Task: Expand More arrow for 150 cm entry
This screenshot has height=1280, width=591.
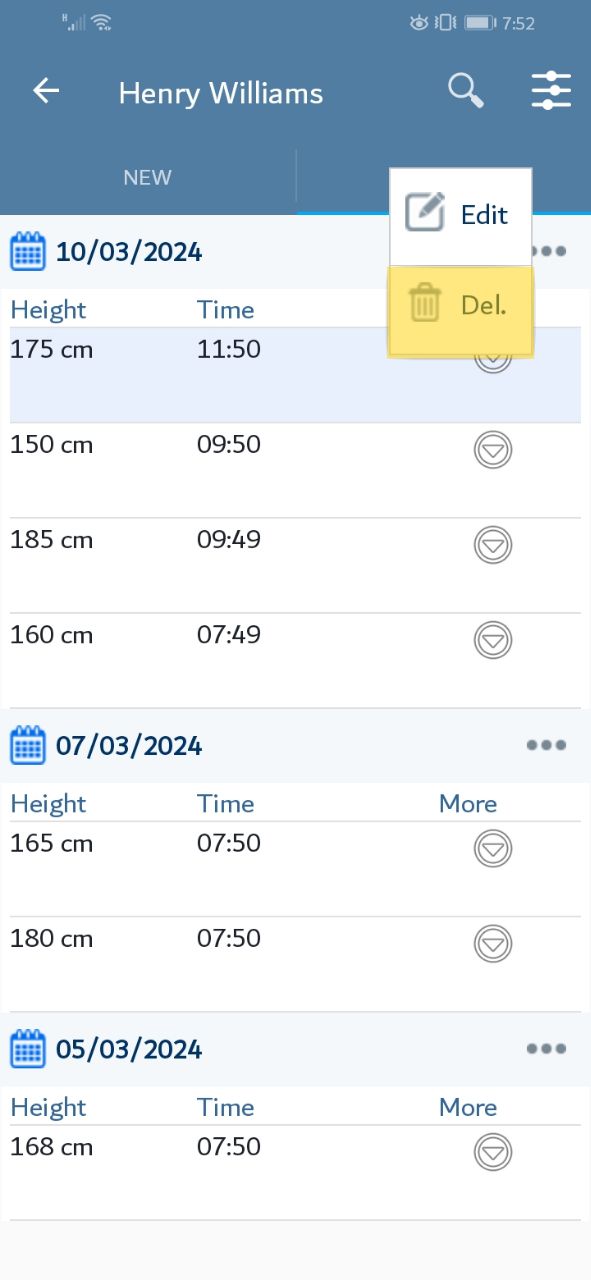Action: 493,450
